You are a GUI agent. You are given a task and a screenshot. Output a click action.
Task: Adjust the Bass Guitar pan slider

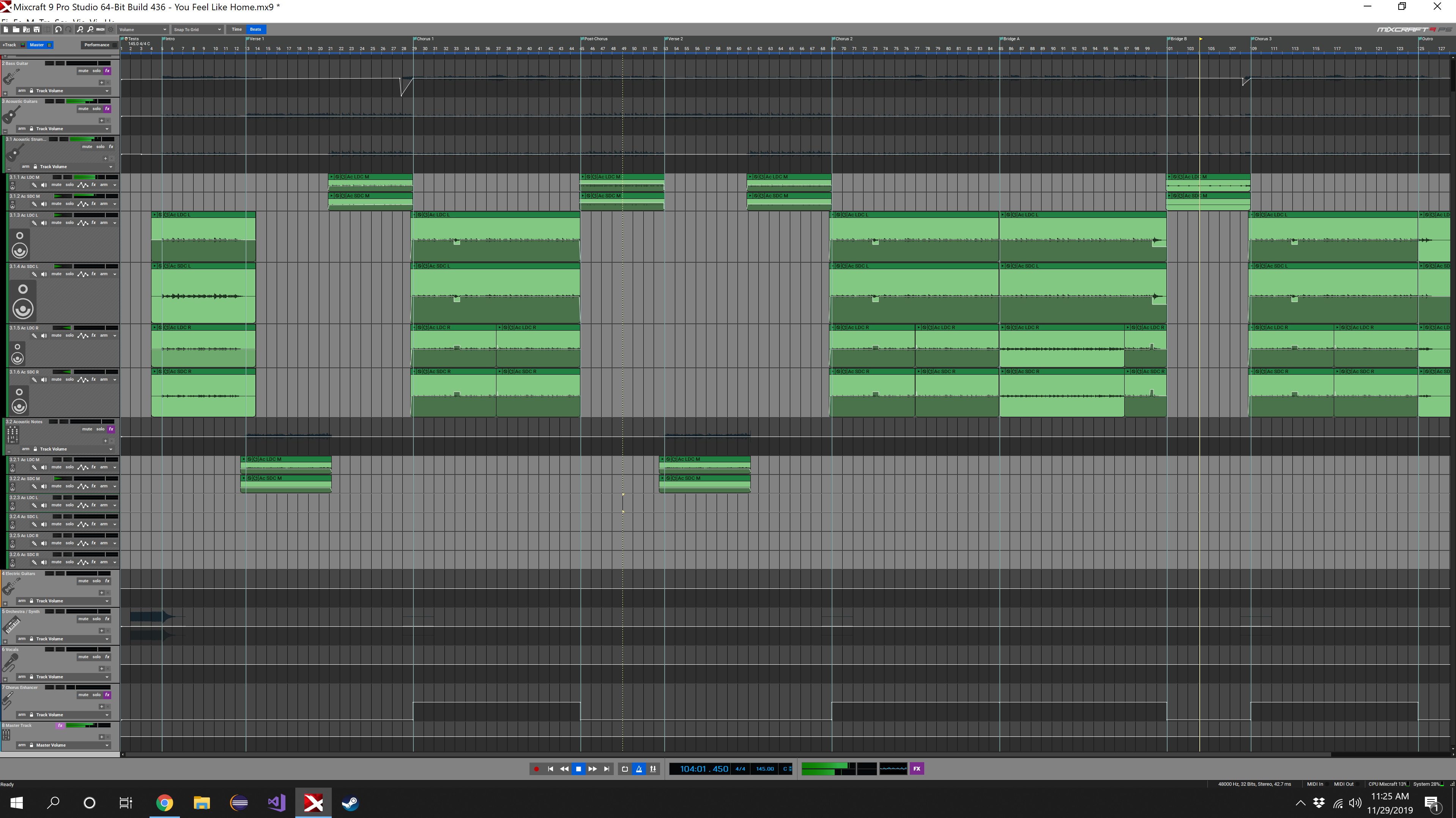point(55,63)
